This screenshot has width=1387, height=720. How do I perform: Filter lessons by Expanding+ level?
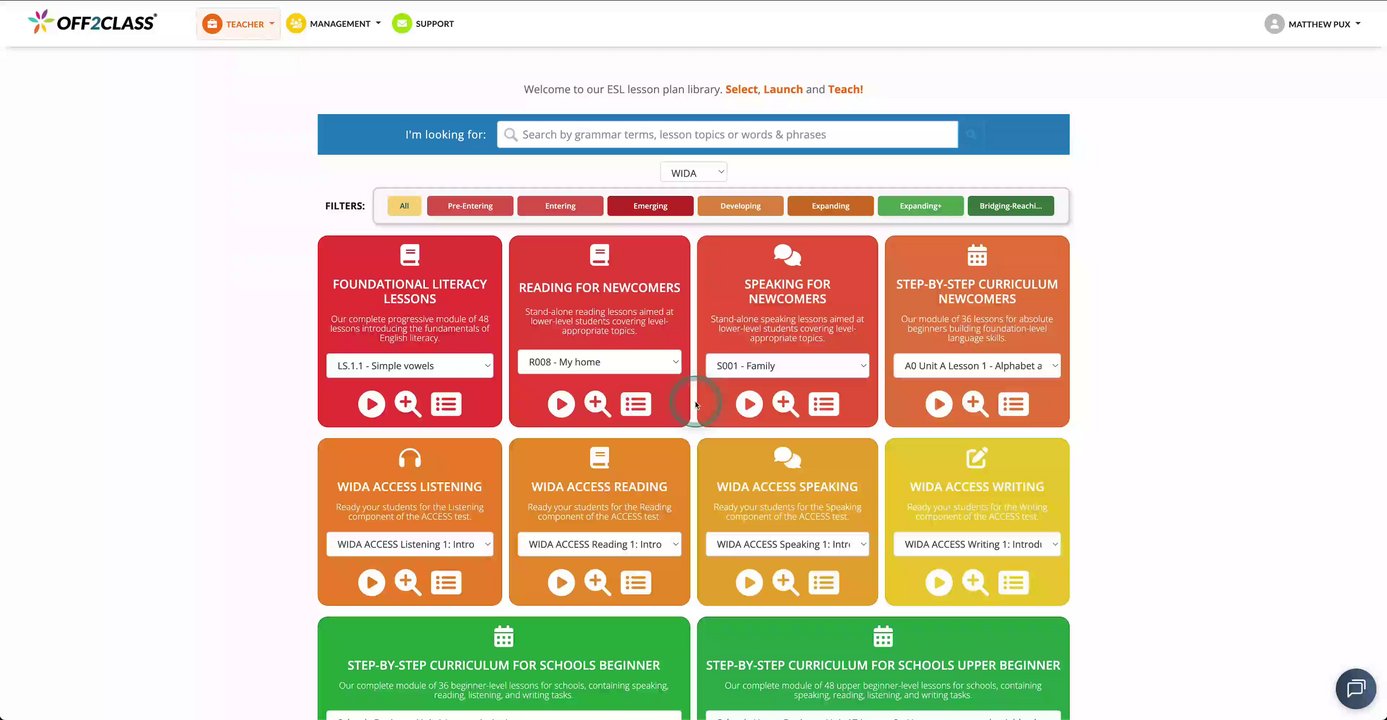click(920, 206)
